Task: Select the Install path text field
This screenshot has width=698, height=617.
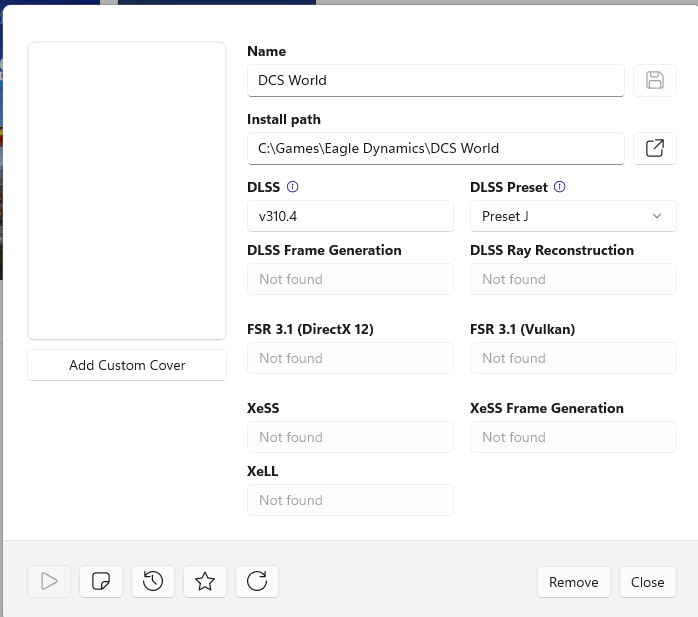Action: 436,148
